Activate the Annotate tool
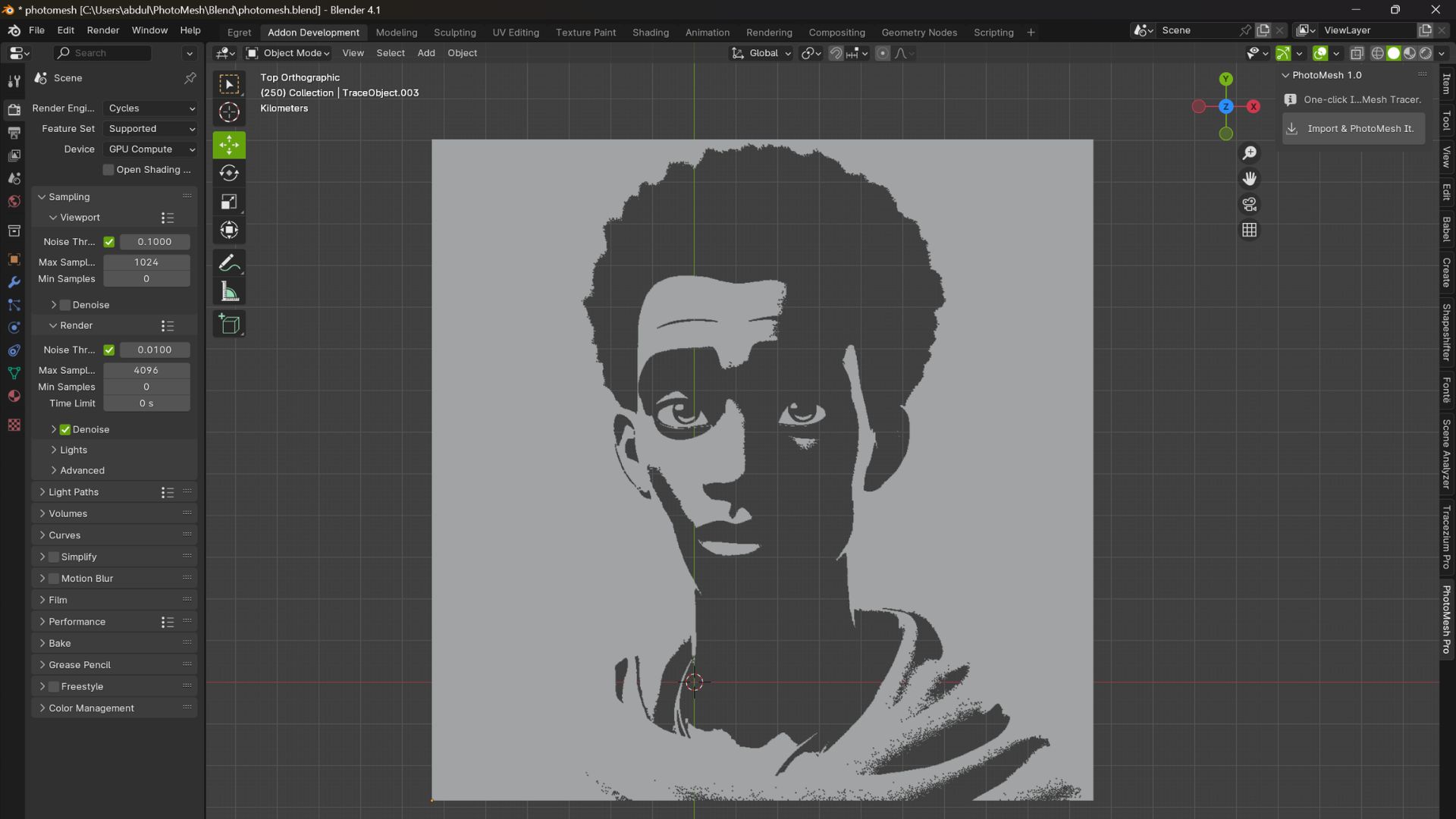The image size is (1456, 819). tap(229, 263)
